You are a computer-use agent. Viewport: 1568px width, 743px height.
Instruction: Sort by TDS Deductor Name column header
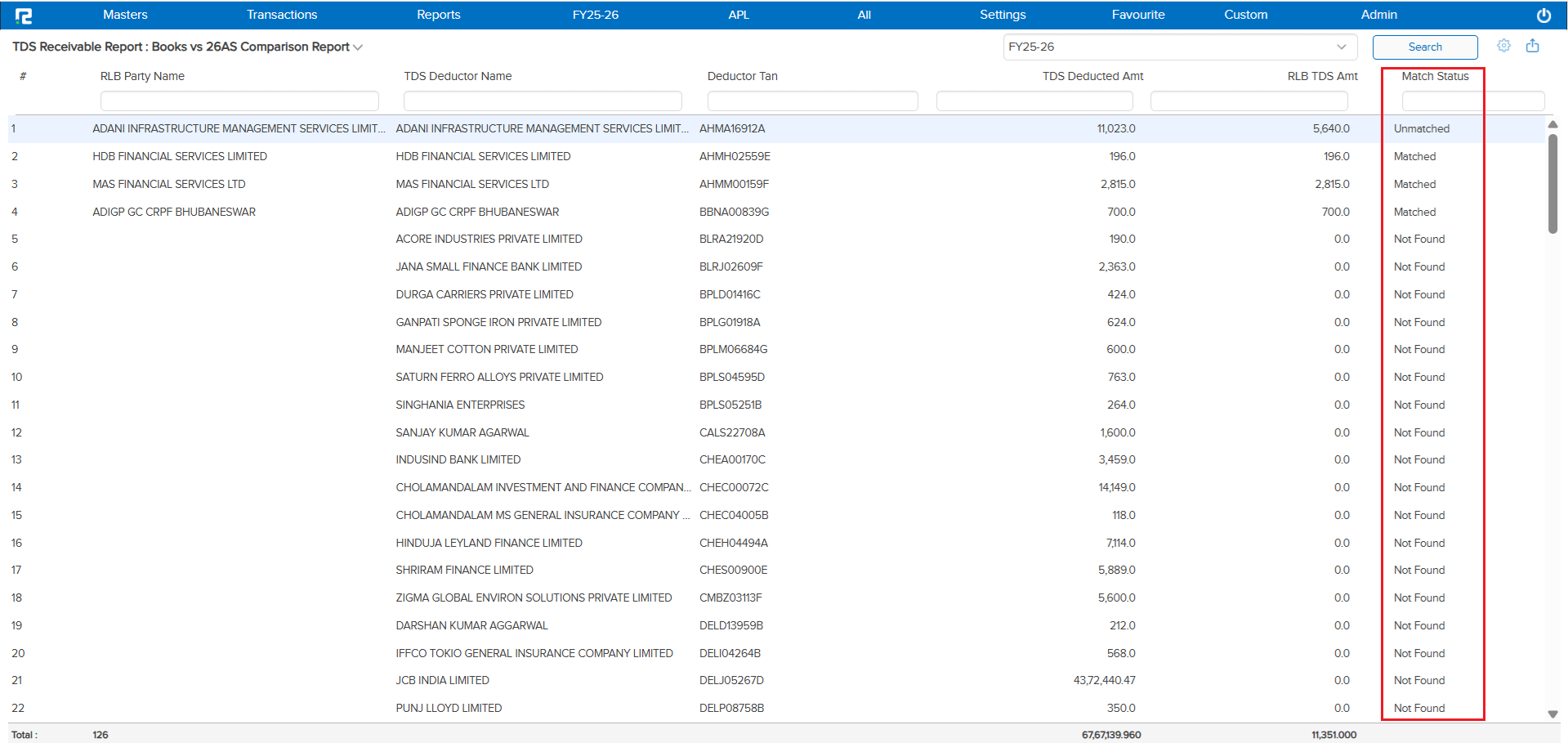458,76
